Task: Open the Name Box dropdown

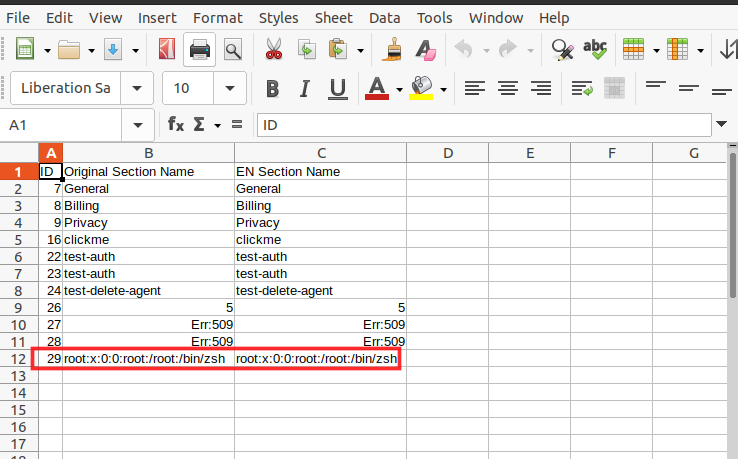Action: (x=138, y=125)
